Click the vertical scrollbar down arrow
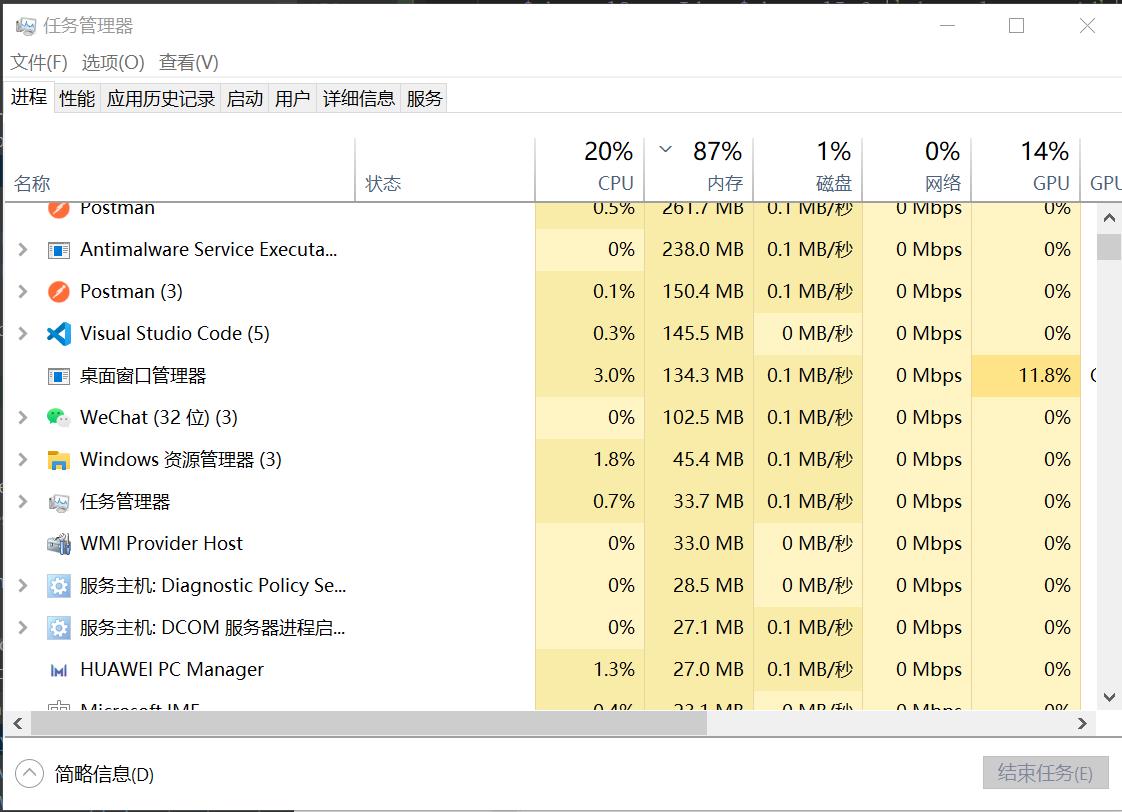1122x812 pixels. click(1108, 697)
